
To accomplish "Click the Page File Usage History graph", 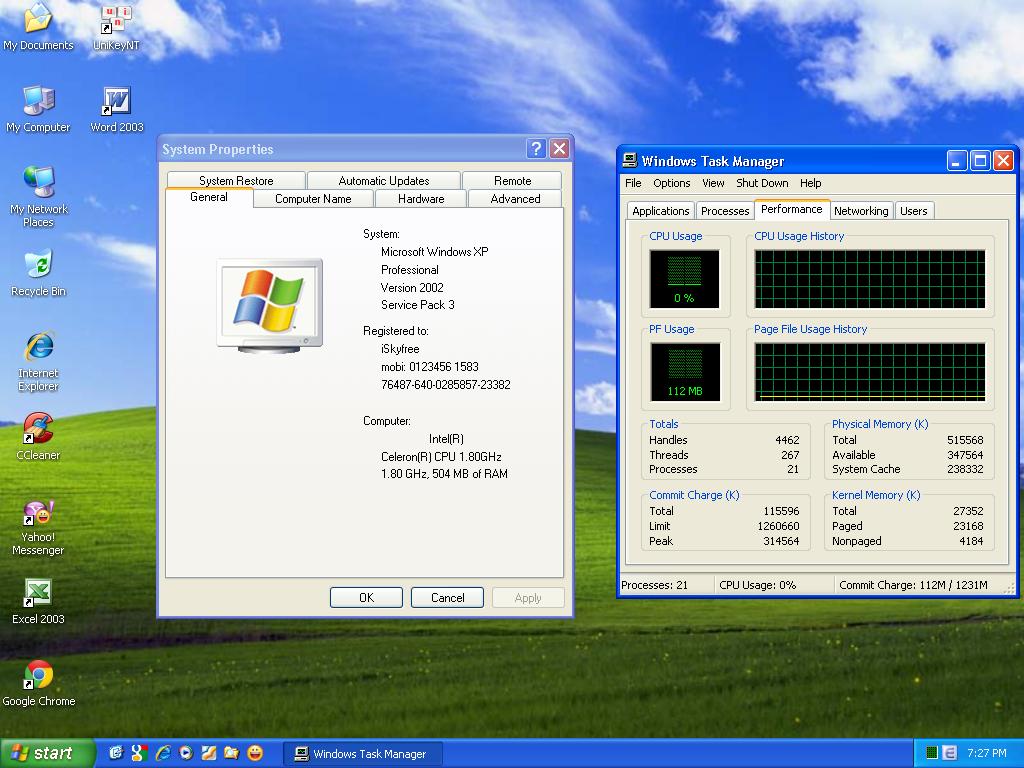I will (870, 372).
